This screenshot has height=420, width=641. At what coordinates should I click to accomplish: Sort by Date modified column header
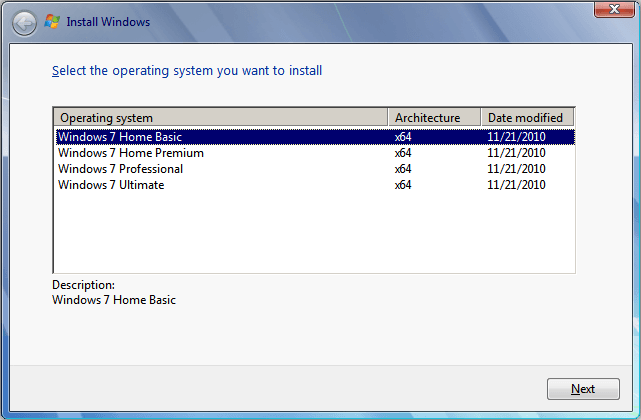pyautogui.click(x=527, y=118)
